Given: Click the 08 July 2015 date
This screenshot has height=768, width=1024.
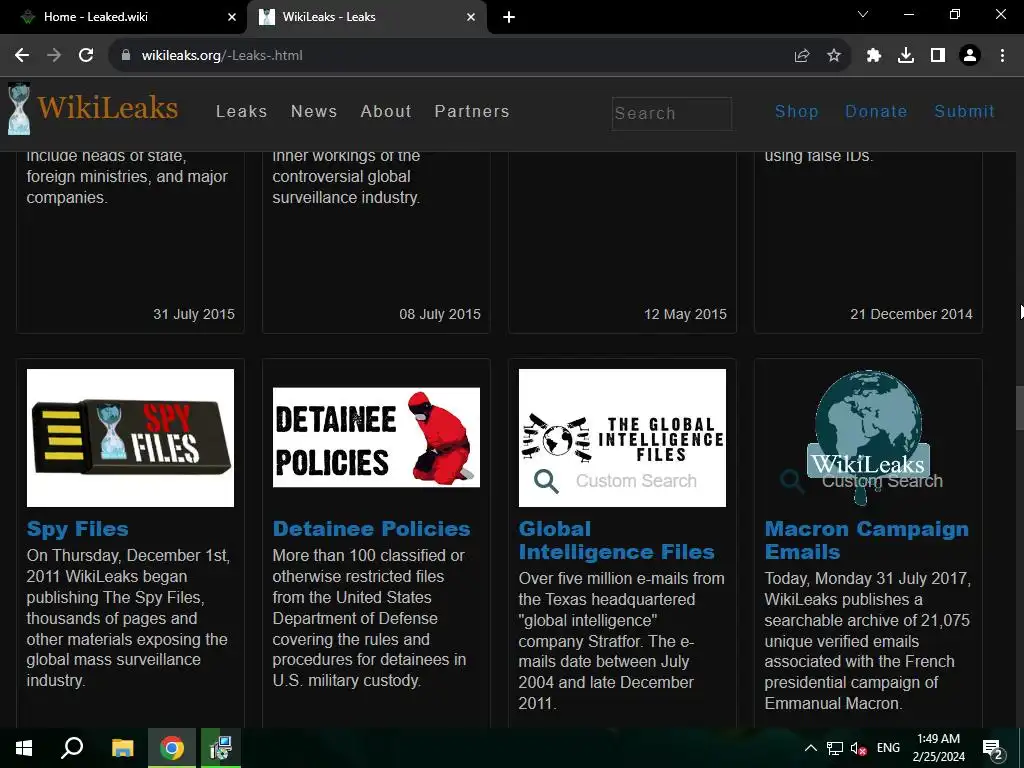Looking at the screenshot, I should (440, 314).
